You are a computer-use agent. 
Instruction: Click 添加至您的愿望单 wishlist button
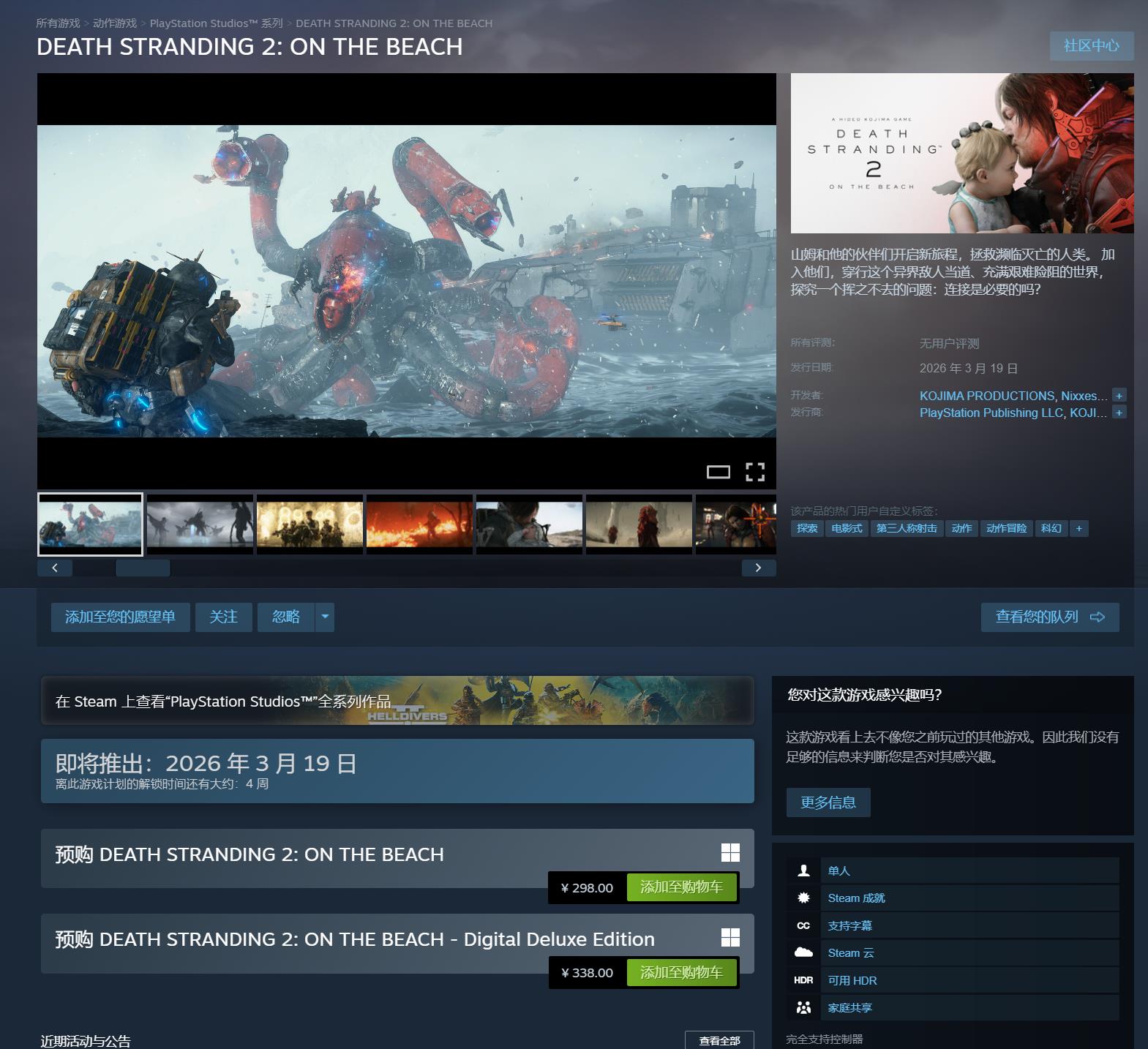[120, 617]
